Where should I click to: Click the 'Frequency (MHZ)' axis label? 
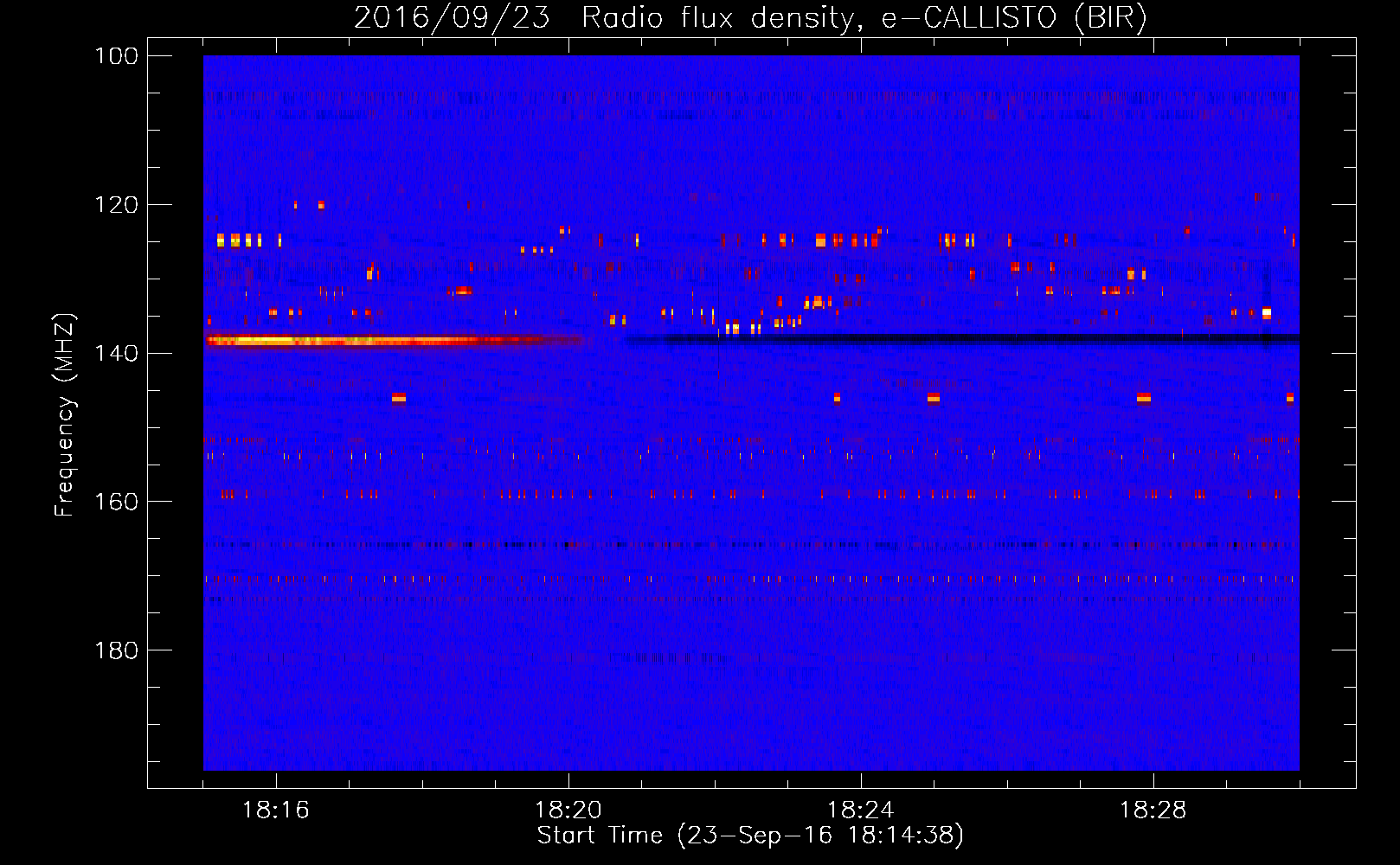[65, 414]
